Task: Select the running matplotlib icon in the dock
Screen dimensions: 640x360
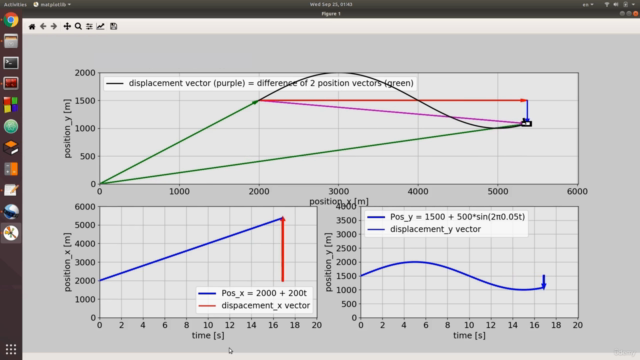Action: [11, 233]
